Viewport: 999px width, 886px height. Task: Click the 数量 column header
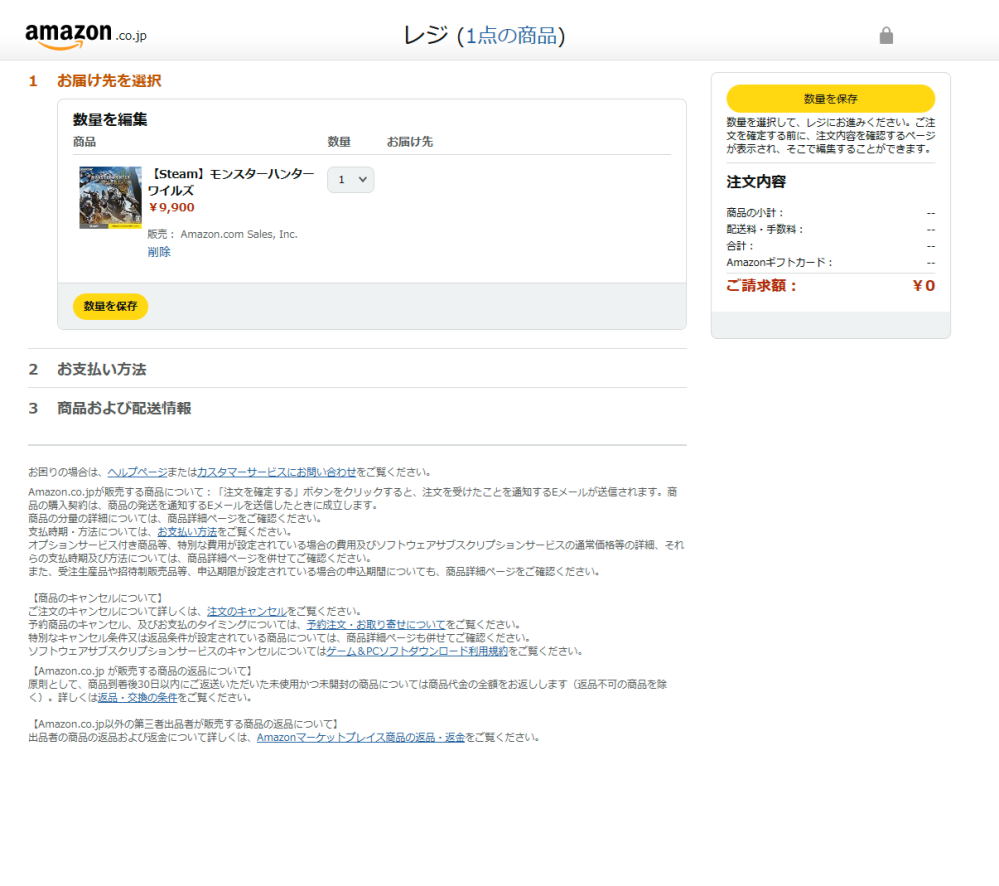tap(339, 141)
